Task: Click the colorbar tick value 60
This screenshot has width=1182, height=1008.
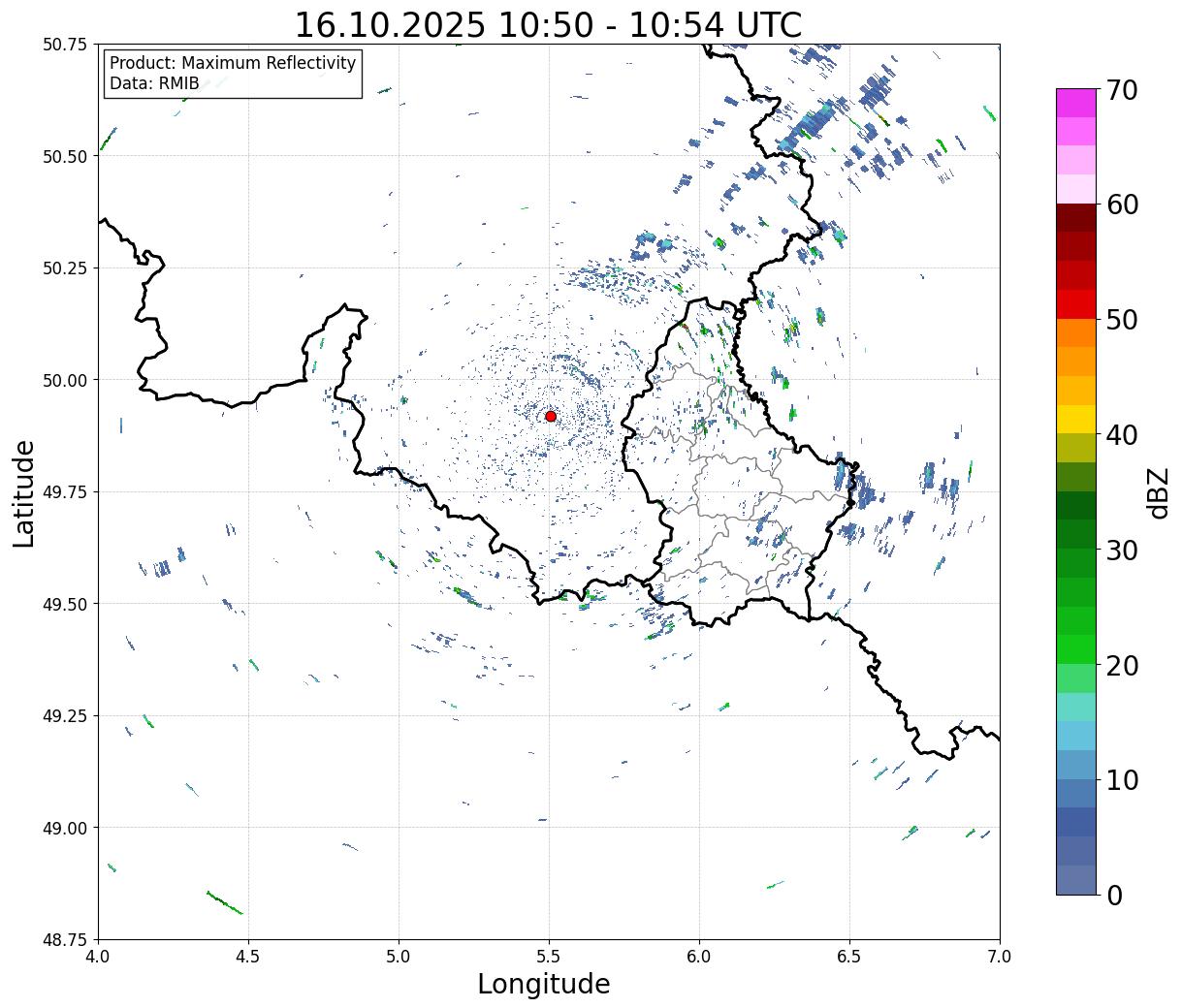Action: (1121, 205)
